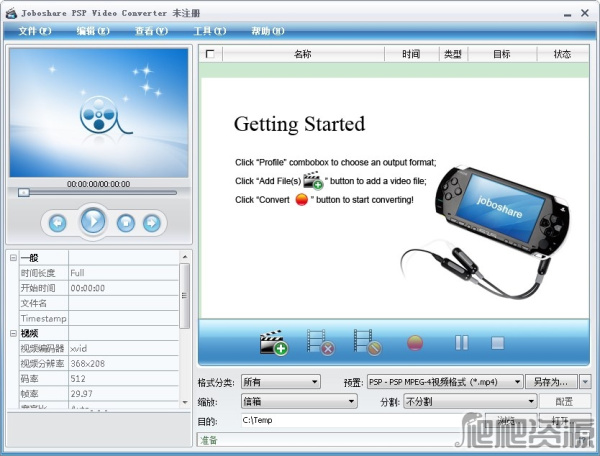The image size is (600, 456).
Task: Select the 视频分辨率 value 368x208
Action: click(124, 363)
